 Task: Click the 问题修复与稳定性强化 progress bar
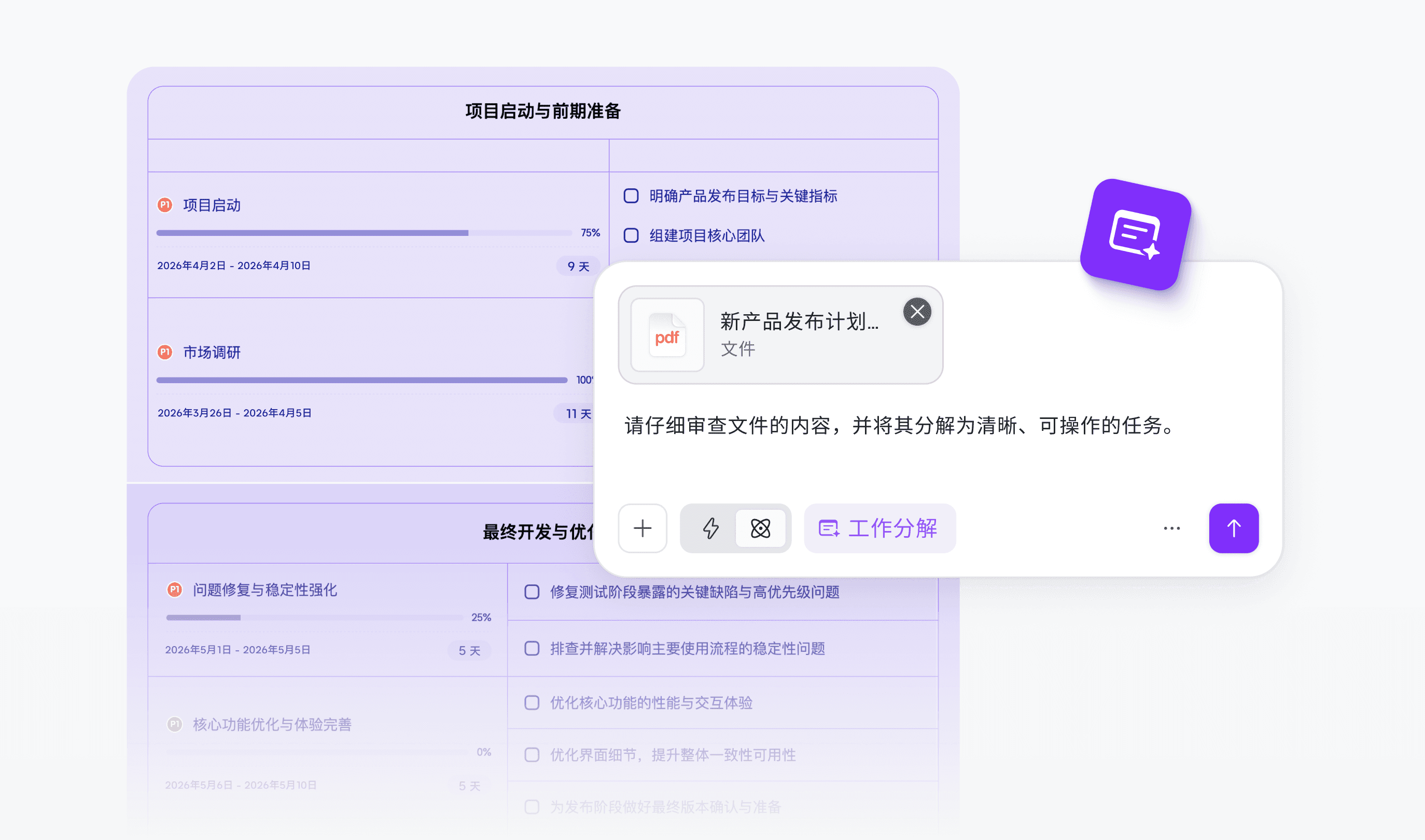[315, 618]
